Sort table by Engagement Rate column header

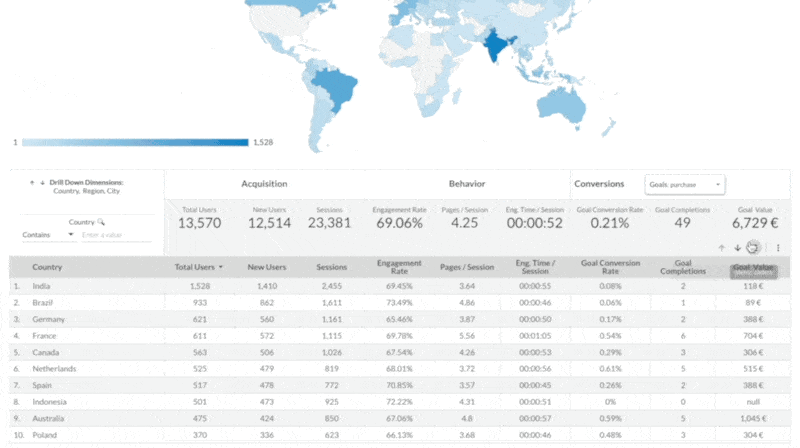(399, 267)
